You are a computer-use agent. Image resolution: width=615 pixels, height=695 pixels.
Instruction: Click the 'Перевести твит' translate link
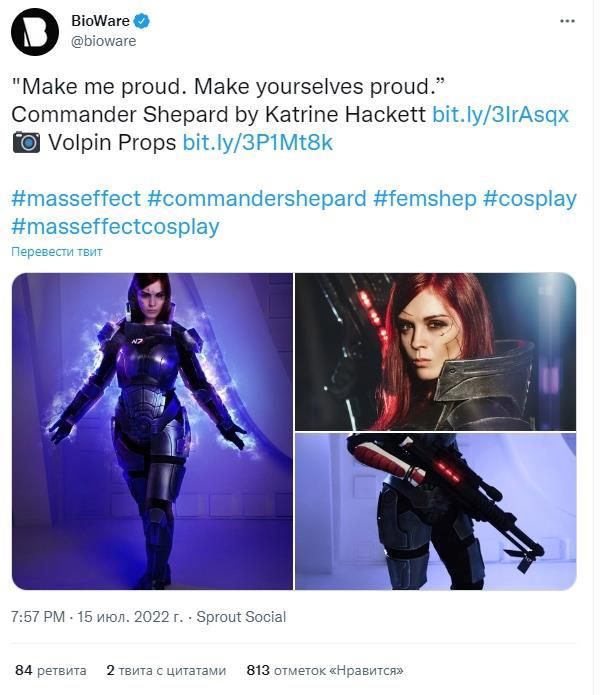click(x=57, y=252)
